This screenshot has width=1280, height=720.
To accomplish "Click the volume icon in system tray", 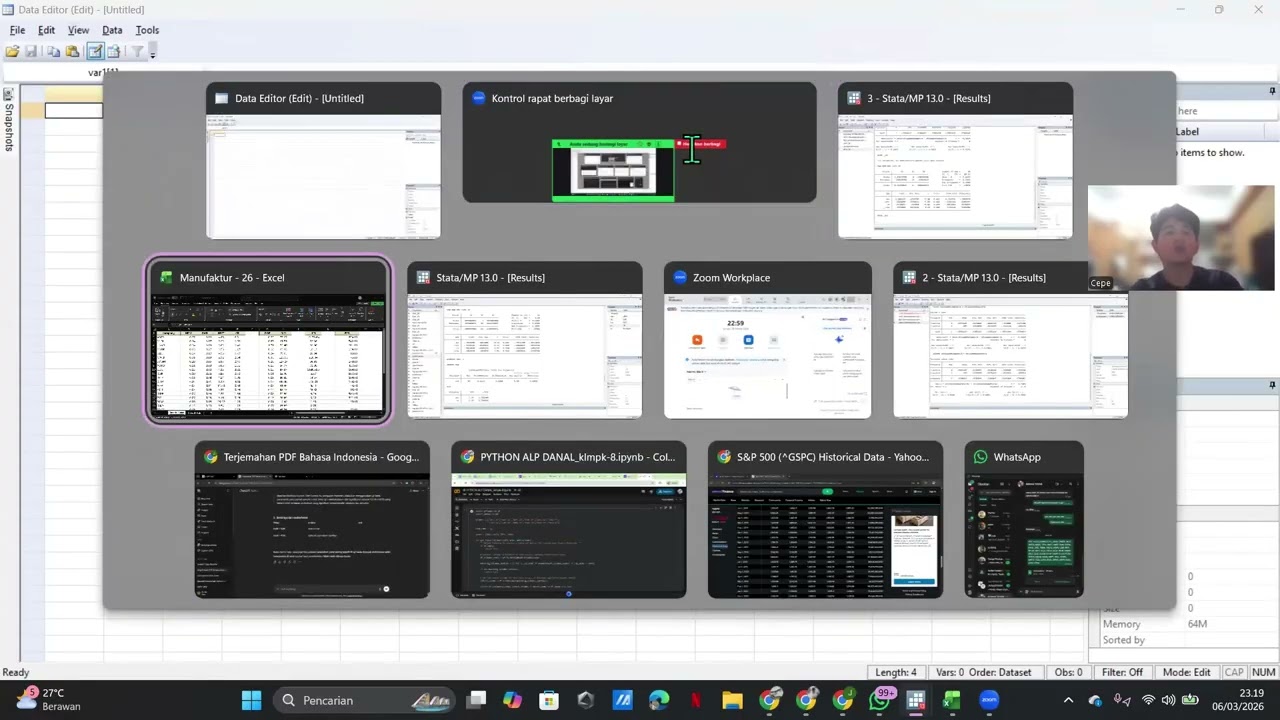I will 1168,700.
